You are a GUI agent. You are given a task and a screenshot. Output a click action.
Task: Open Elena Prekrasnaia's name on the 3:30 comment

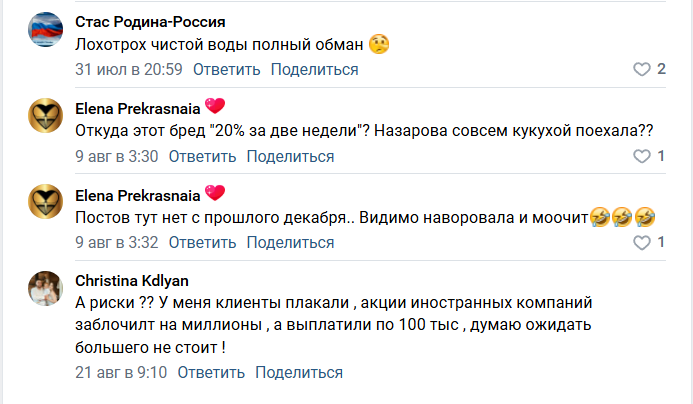pyautogui.click(x=137, y=107)
